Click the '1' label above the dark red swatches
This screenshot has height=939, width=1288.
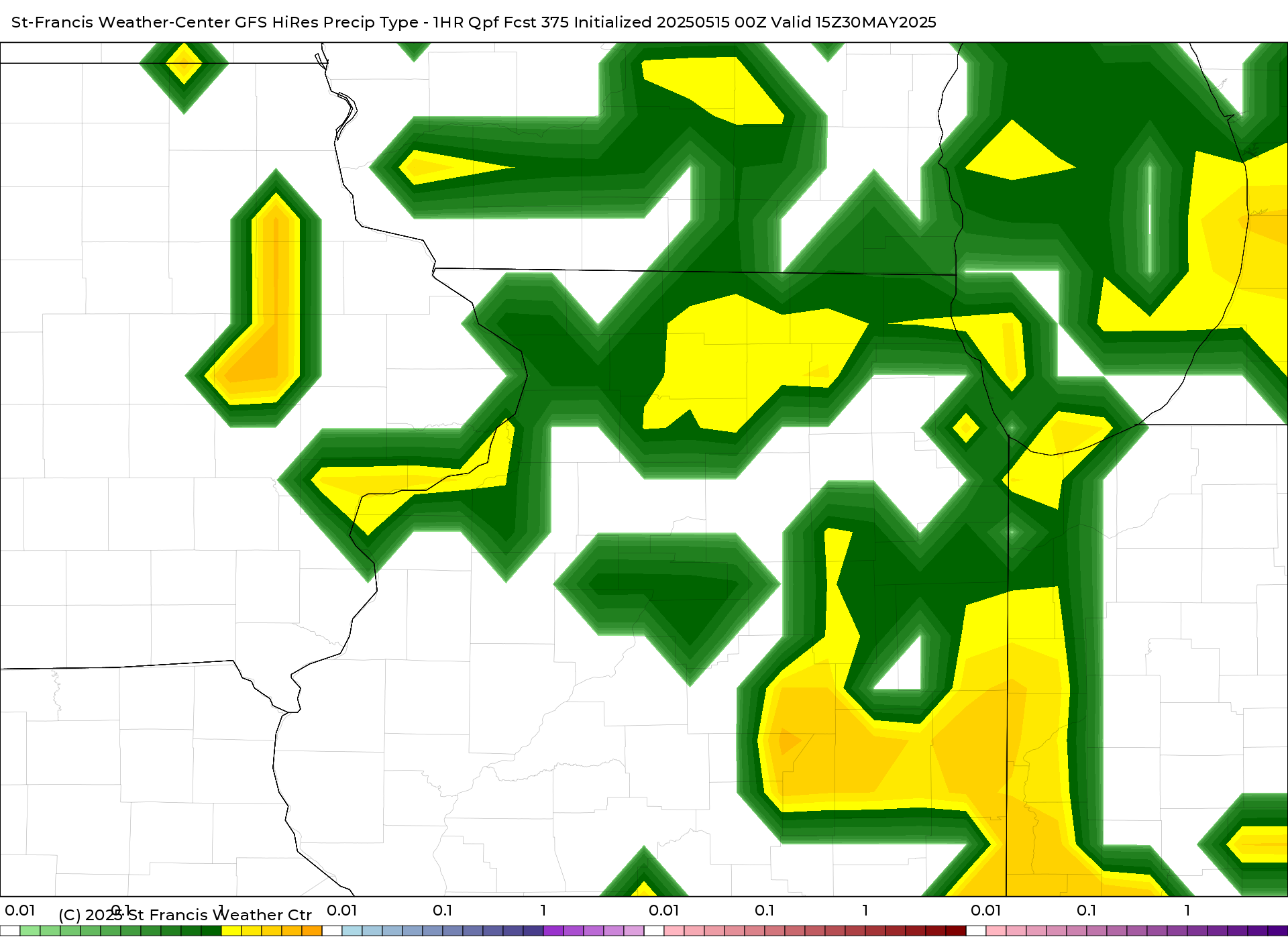[865, 911]
